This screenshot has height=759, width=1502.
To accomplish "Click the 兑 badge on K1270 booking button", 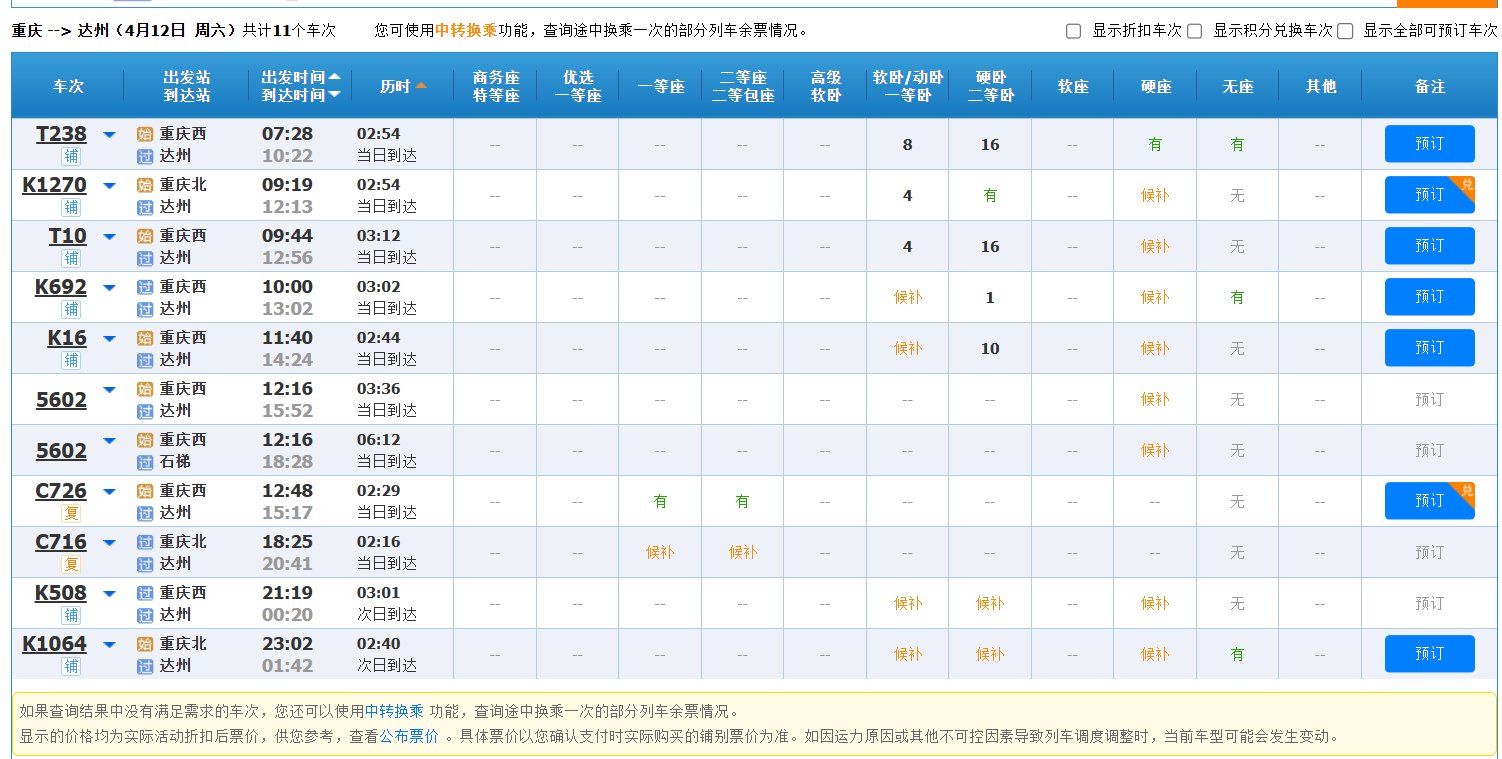I will coord(1466,184).
